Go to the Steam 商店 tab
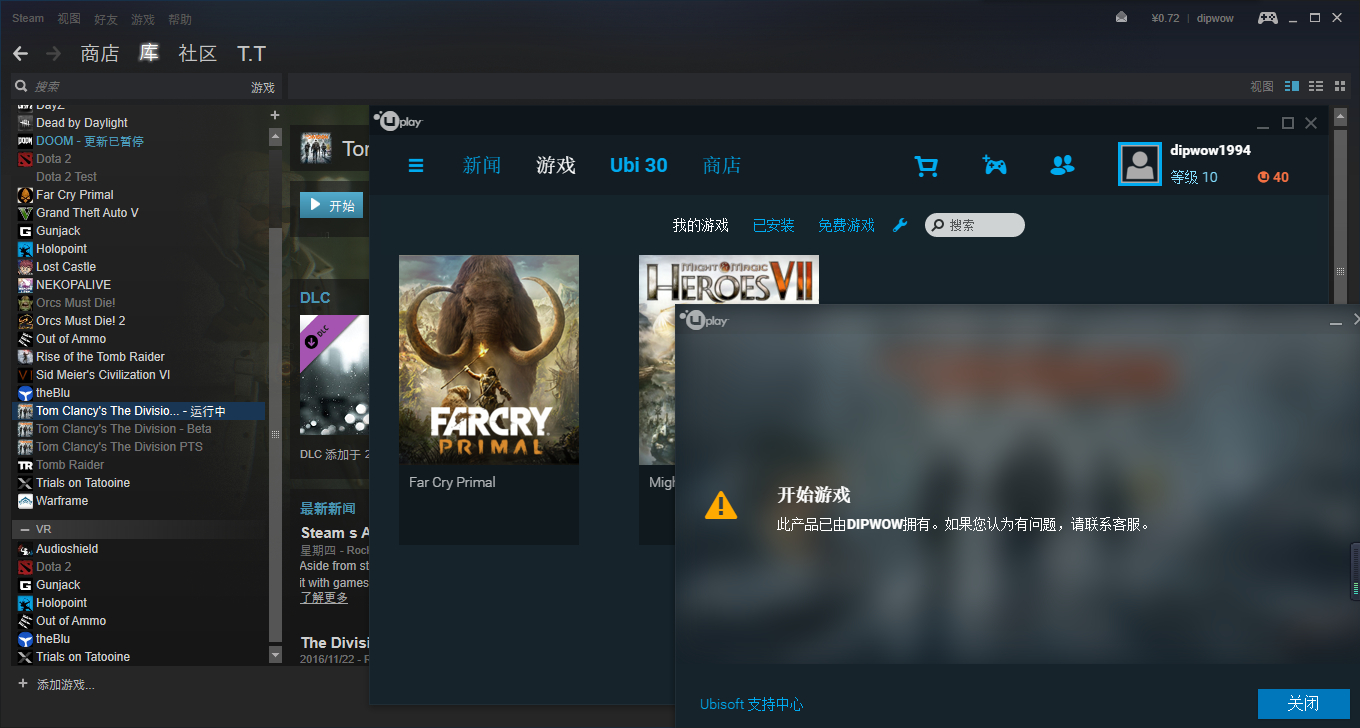Image resolution: width=1360 pixels, height=728 pixels. click(100, 54)
